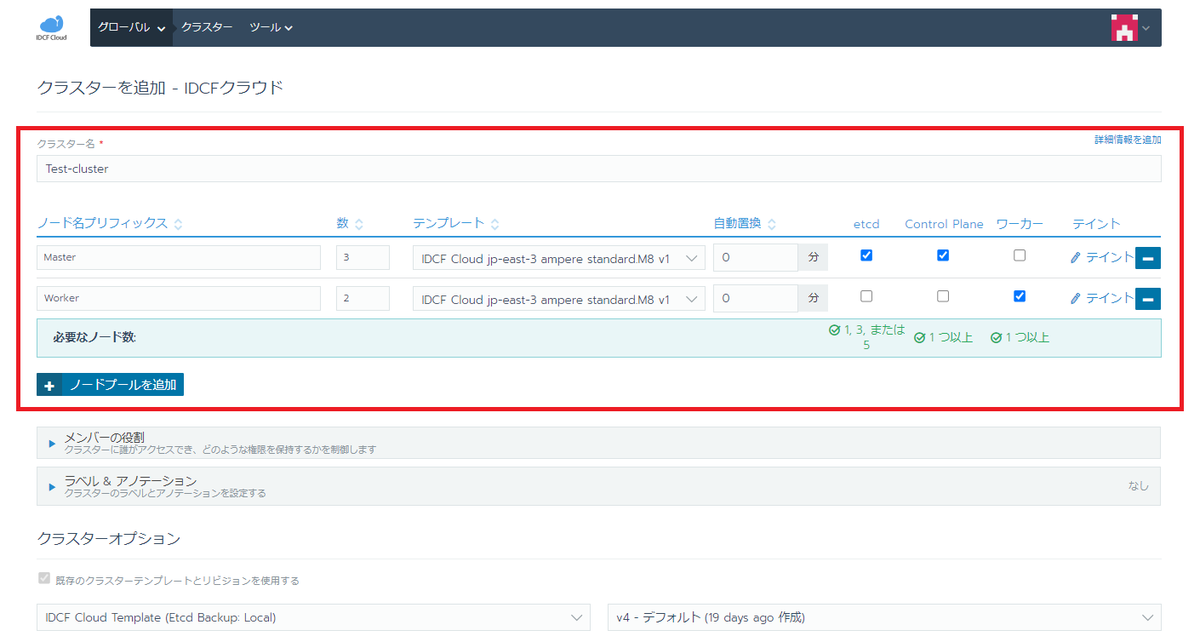This screenshot has height=642, width=1200.
Task: Expand the ラベル & アノテーション section
Action: point(599,486)
